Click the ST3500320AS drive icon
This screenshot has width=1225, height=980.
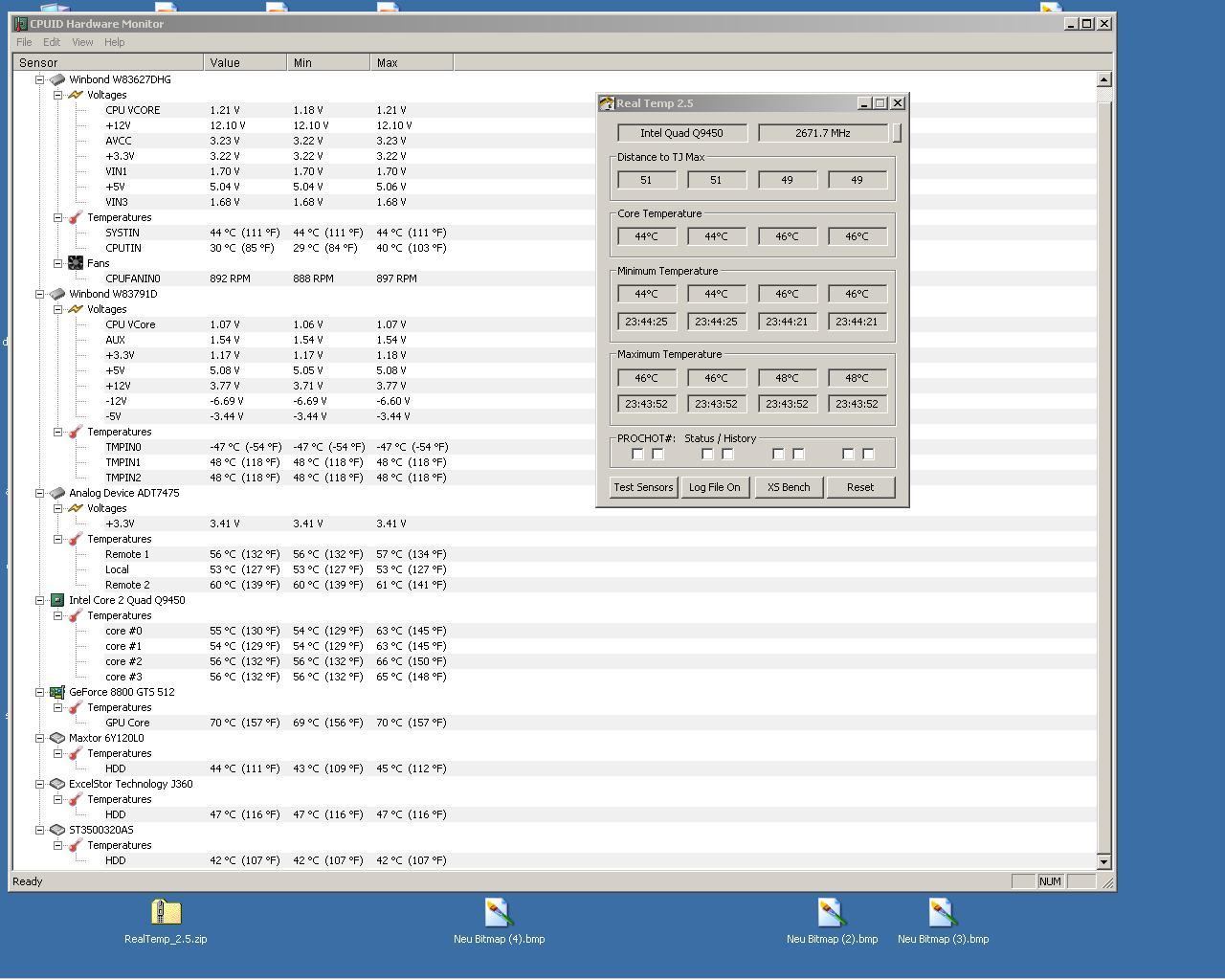tap(57, 830)
